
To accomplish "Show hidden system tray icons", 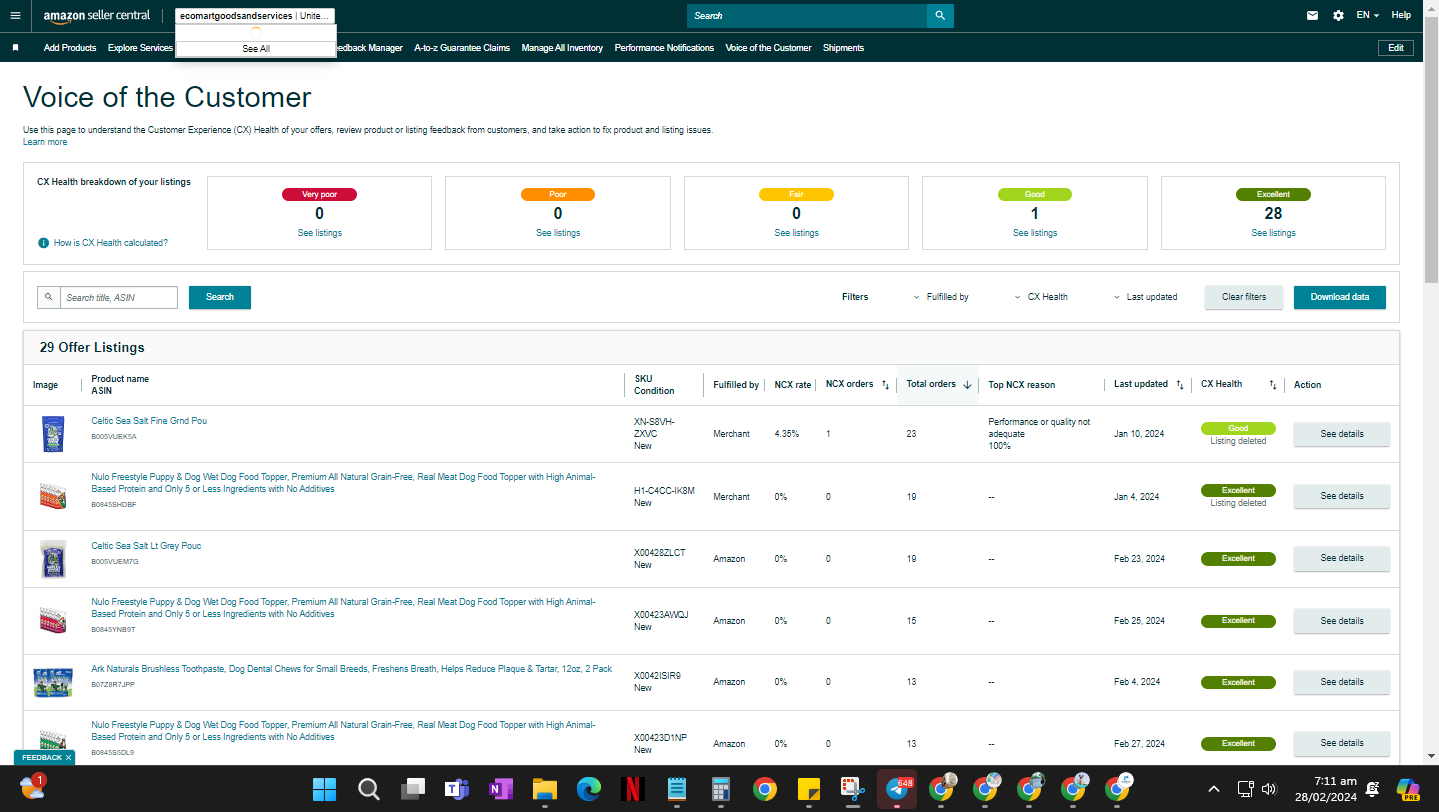I will pos(1214,789).
